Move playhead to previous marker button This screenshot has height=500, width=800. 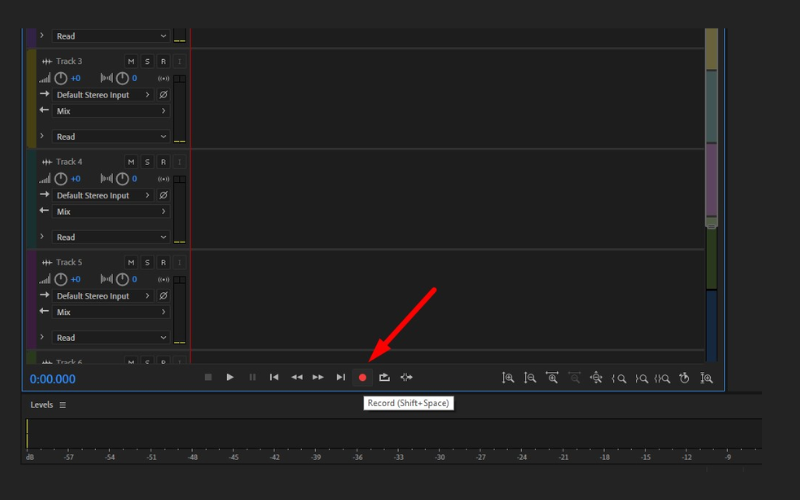(x=274, y=377)
